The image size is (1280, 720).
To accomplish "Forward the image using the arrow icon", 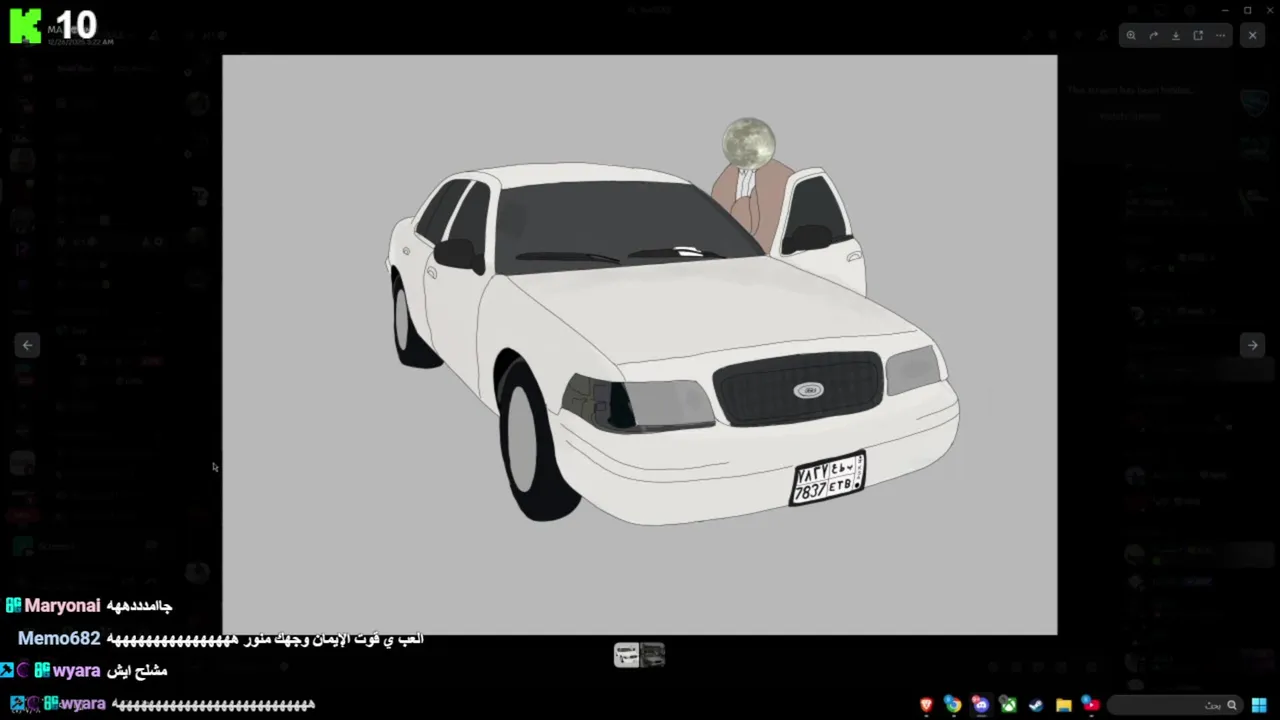I will (x=1153, y=35).
